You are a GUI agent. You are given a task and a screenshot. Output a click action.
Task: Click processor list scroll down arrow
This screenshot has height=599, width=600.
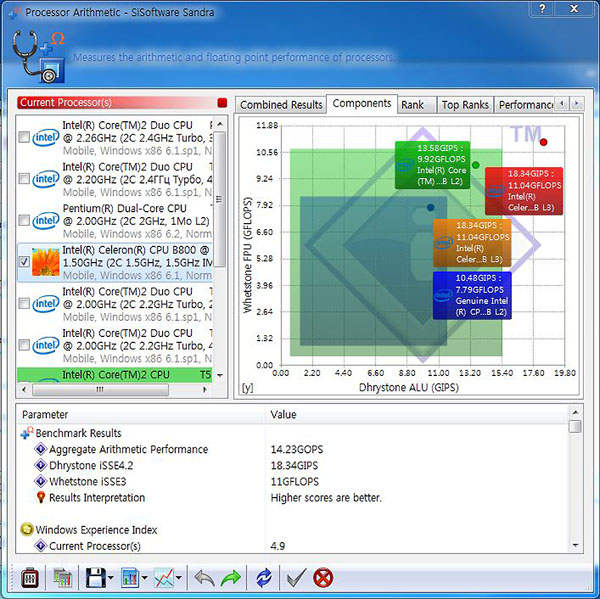[220, 375]
